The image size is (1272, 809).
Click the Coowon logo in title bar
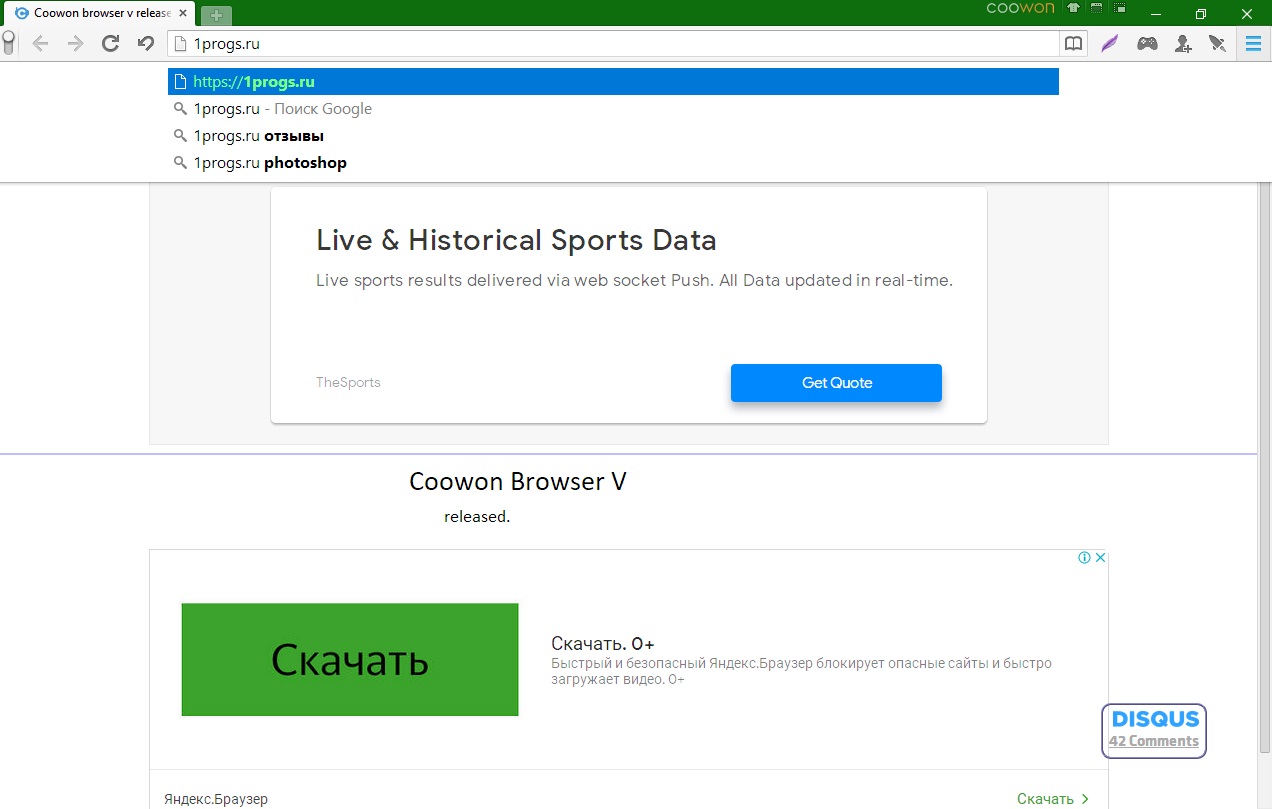[x=1020, y=8]
